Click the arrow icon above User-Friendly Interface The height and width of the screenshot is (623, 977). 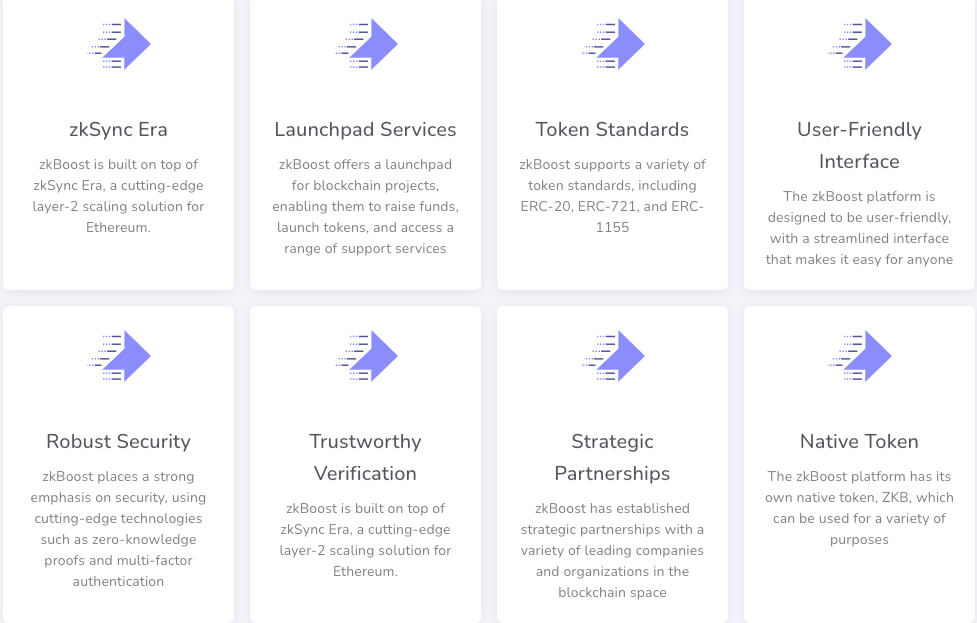pos(859,44)
